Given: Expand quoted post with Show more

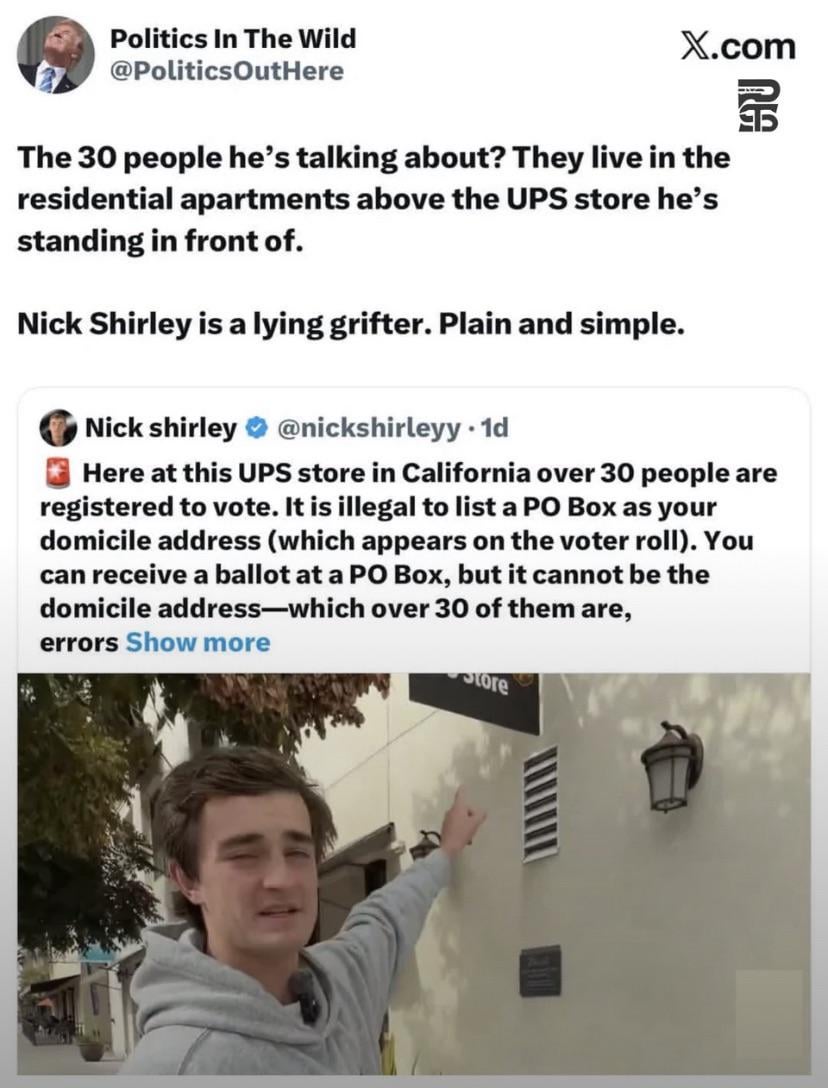Looking at the screenshot, I should pos(198,642).
